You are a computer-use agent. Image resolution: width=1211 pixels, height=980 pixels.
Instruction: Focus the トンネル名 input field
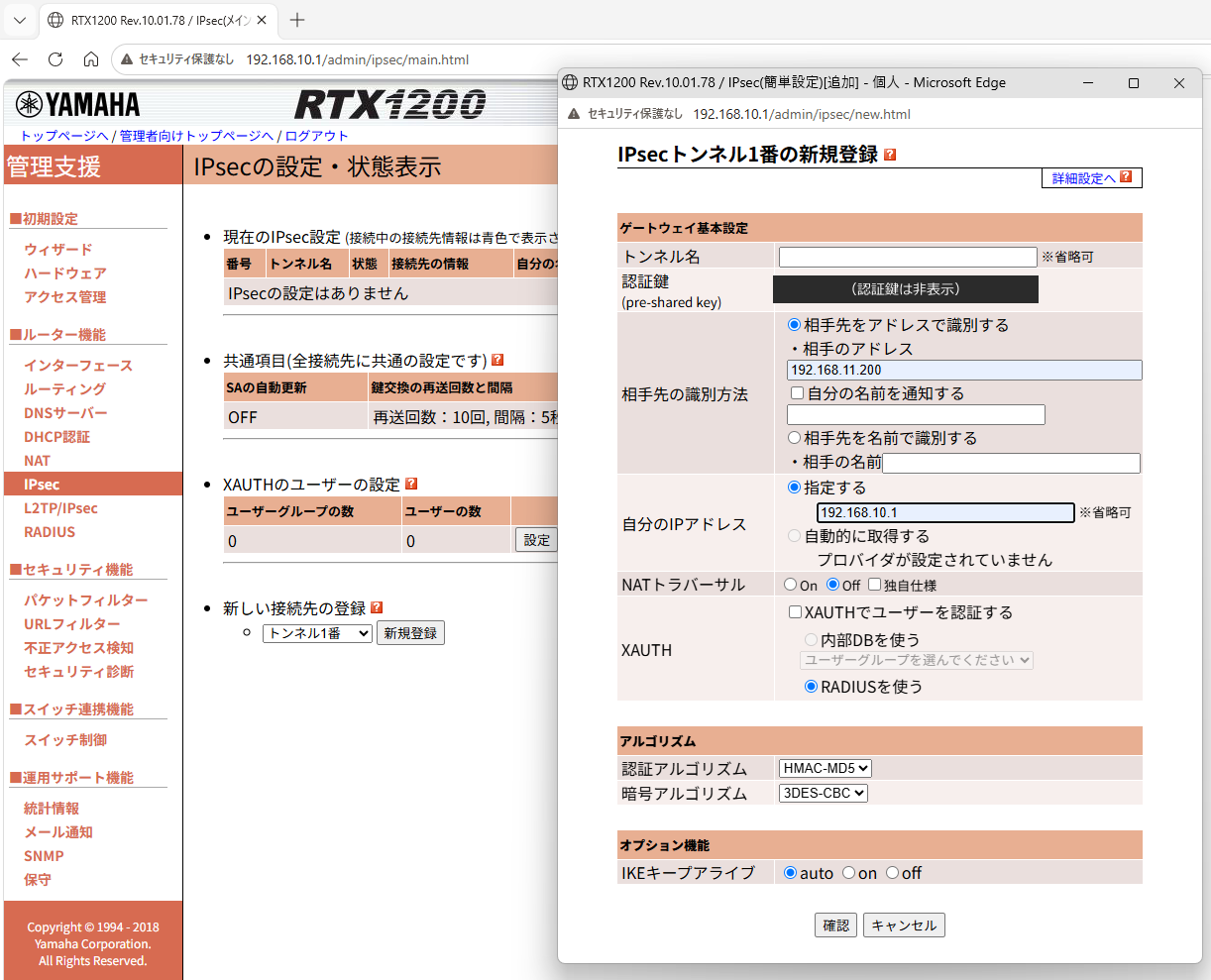908,257
